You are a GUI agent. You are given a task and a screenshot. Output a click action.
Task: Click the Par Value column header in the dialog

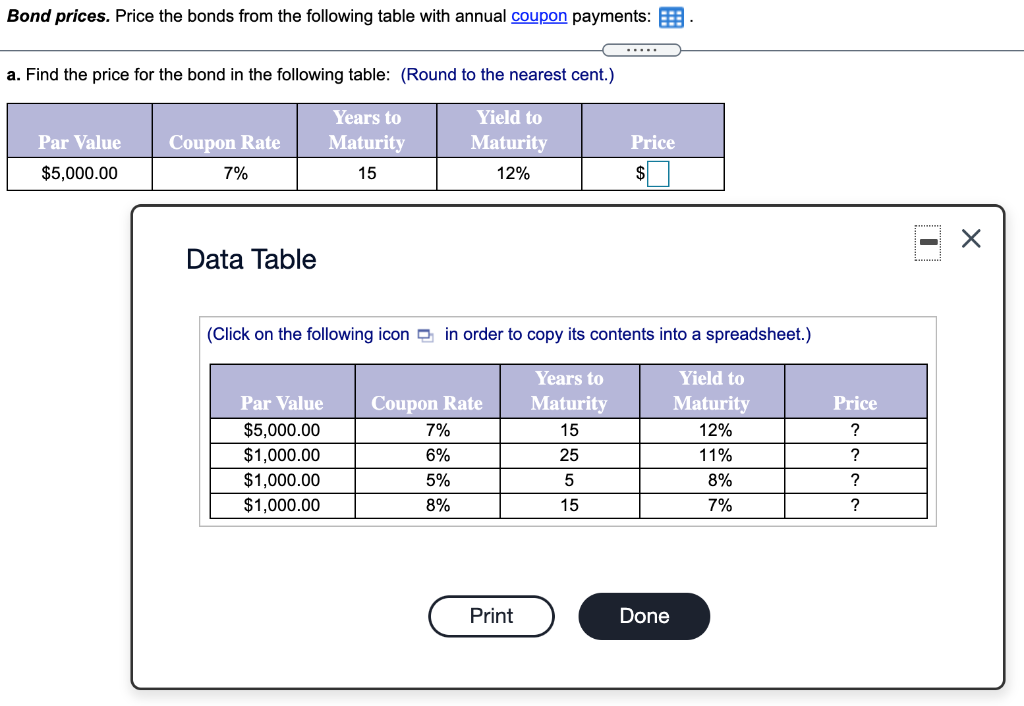coord(281,403)
